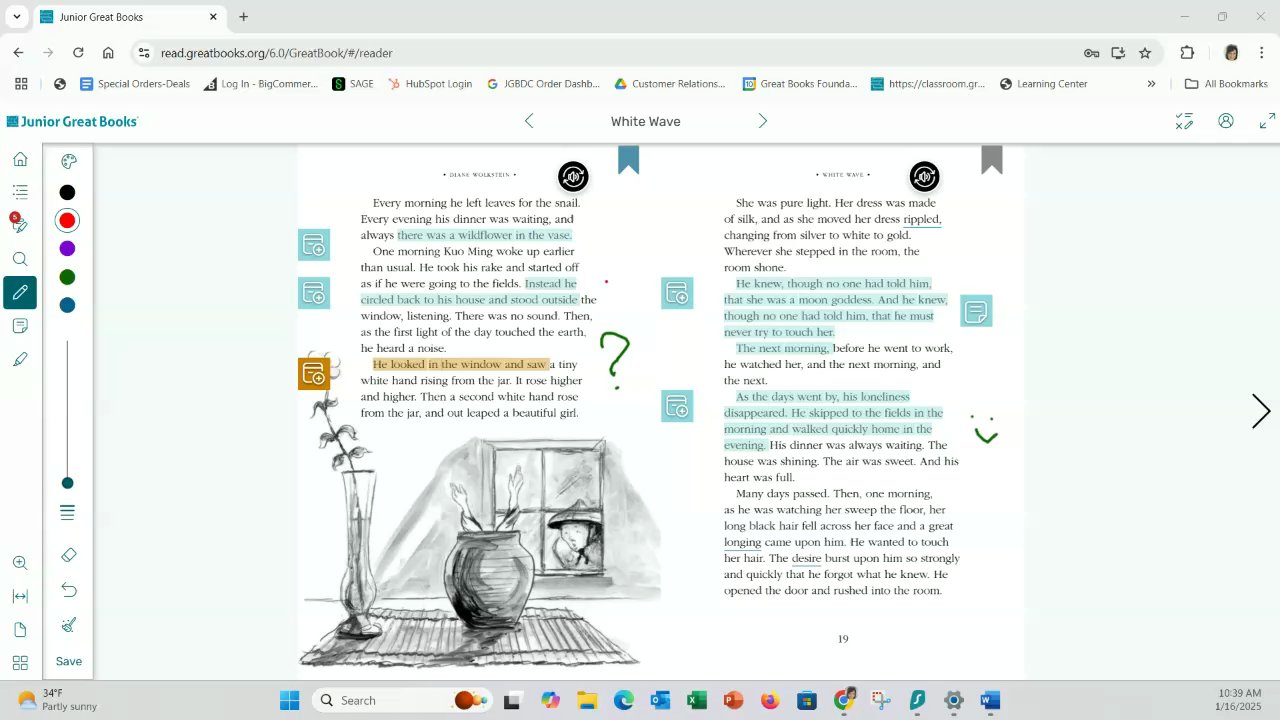Select the eraser tool

tap(69, 555)
